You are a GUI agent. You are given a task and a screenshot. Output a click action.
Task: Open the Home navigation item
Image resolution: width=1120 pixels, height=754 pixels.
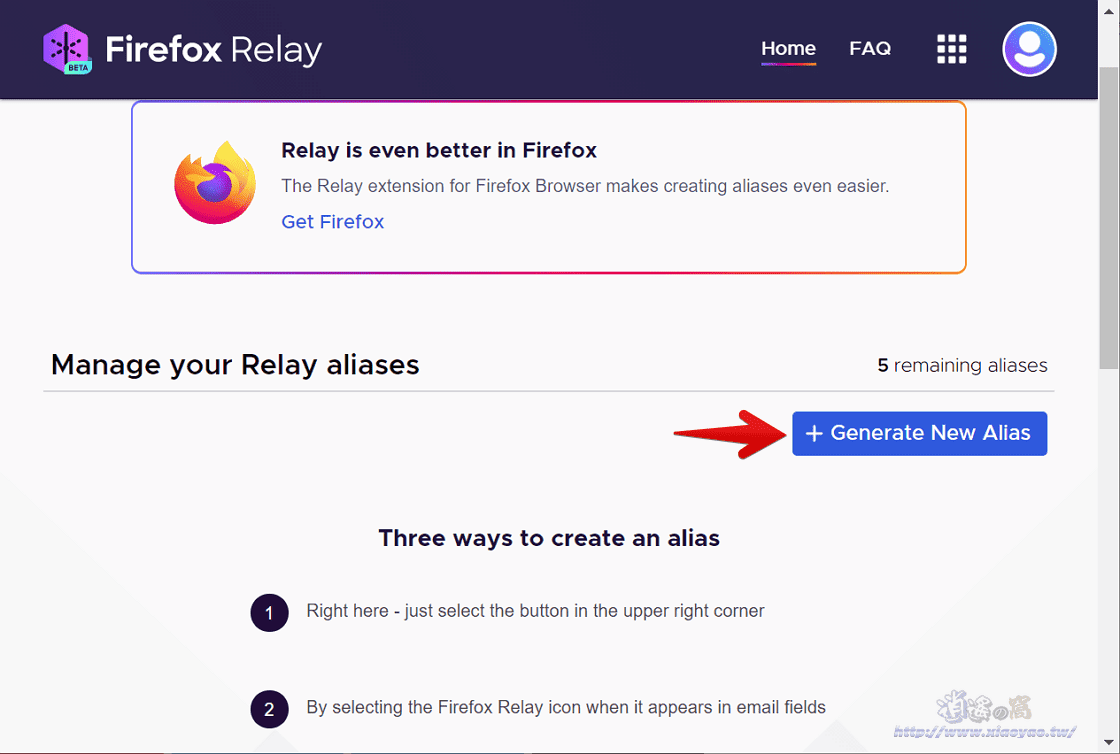click(x=788, y=48)
